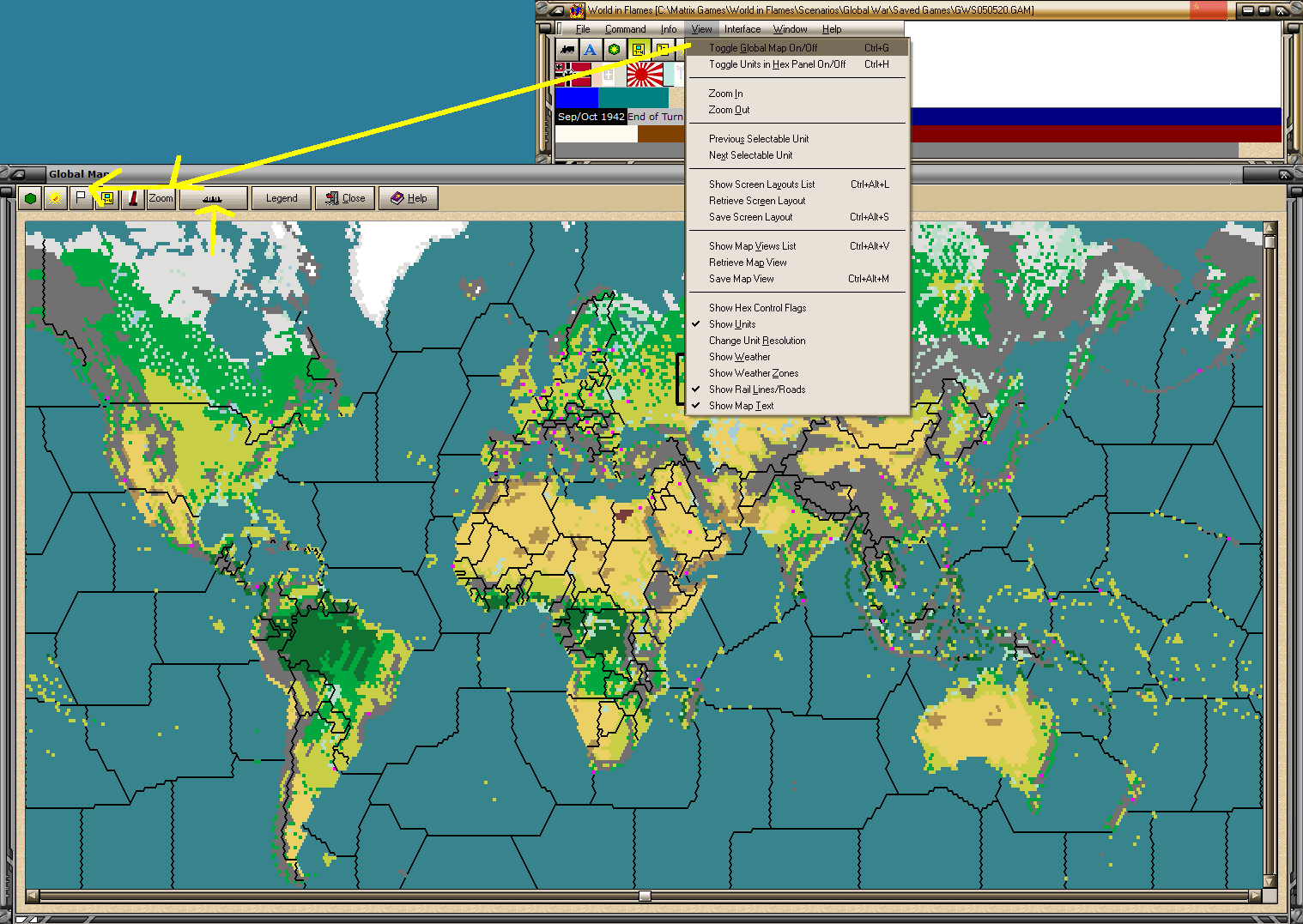1303x924 pixels.
Task: Choose Zoom Out from the View menu
Action: [798, 110]
